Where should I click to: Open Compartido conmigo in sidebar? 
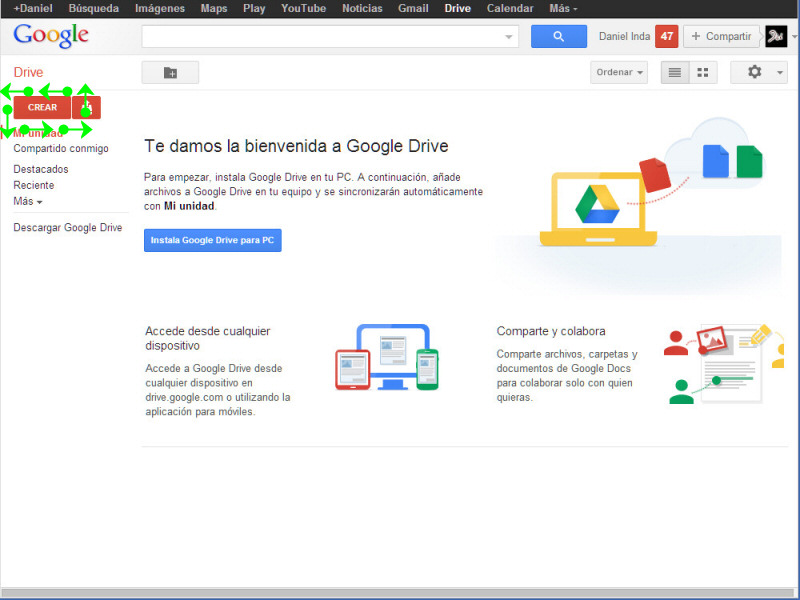pyautogui.click(x=61, y=148)
